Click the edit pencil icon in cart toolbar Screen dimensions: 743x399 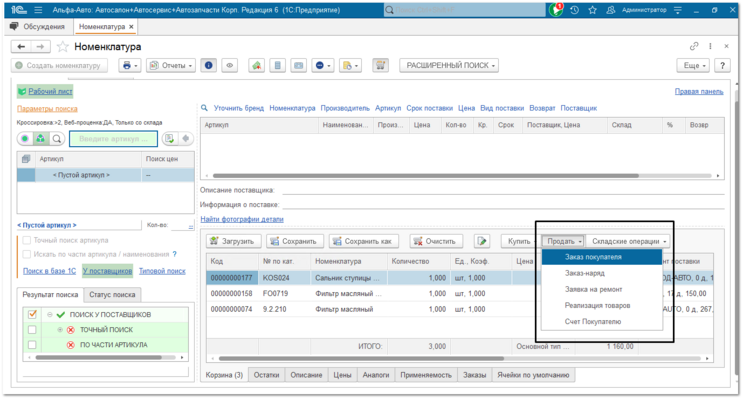coord(482,241)
